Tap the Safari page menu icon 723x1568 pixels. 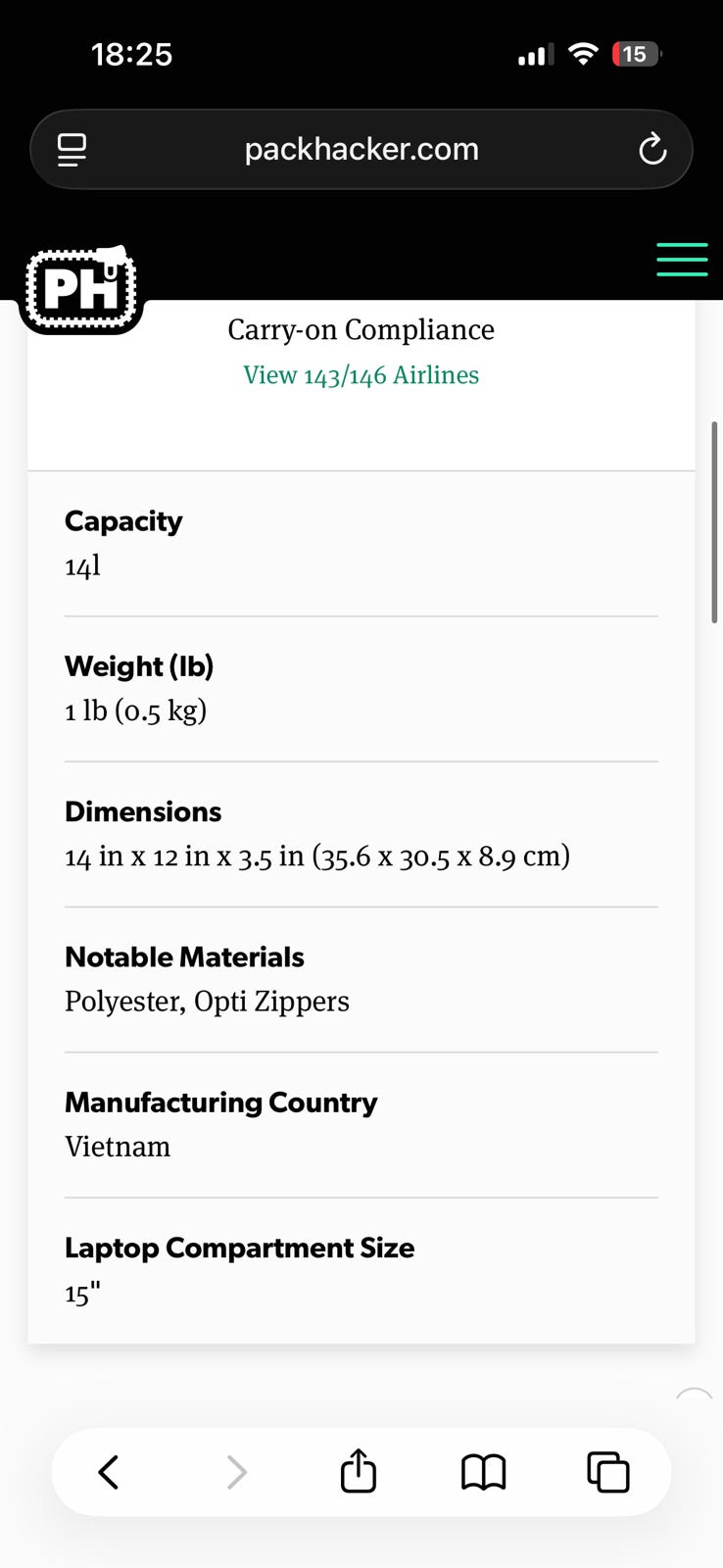[72, 150]
